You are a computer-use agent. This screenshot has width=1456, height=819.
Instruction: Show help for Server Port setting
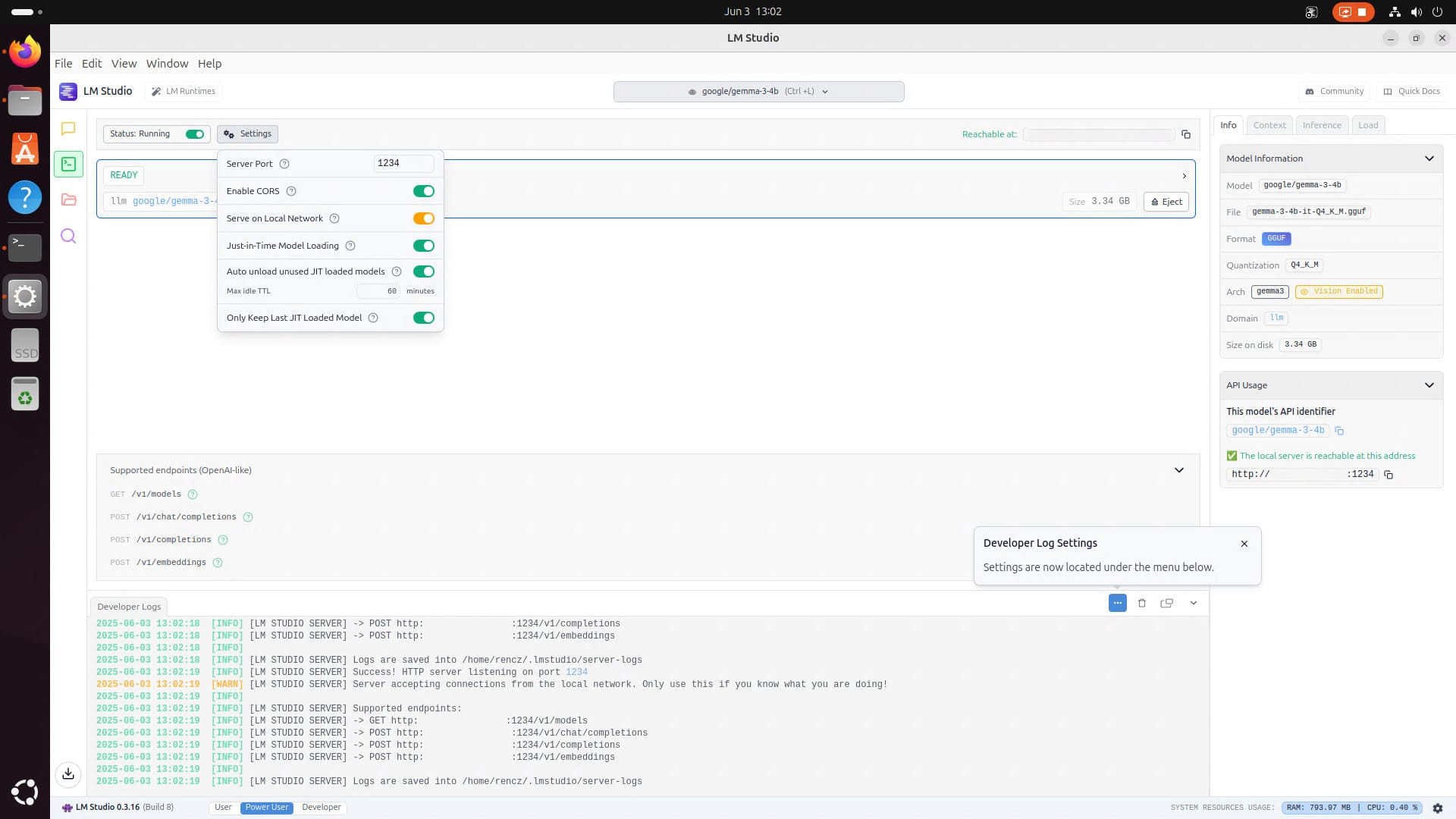pyautogui.click(x=284, y=164)
